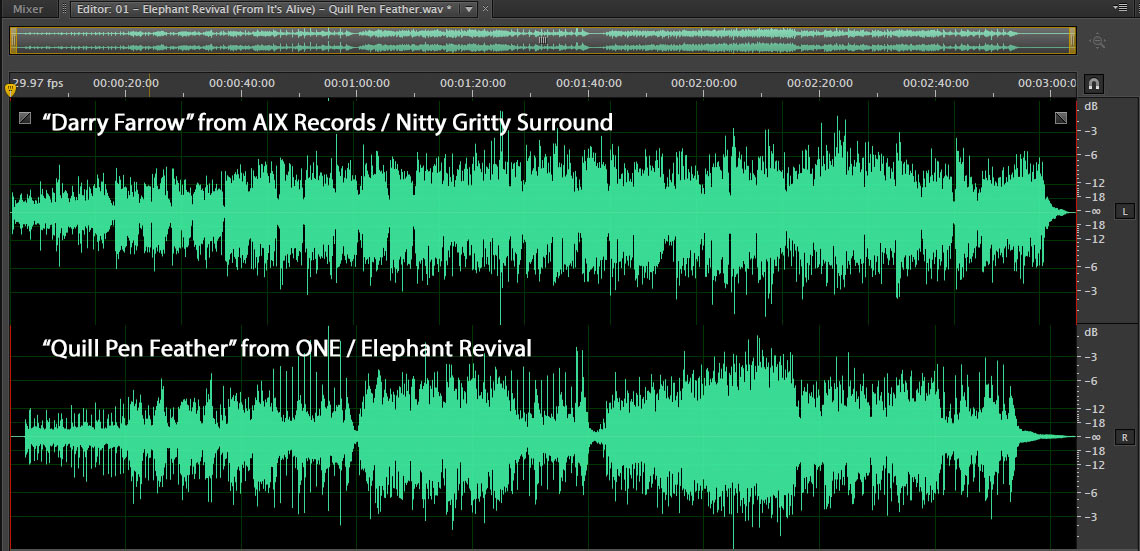1140x551 pixels.
Task: Click the 00:02:40:00 ruler timecode
Action: pyautogui.click(x=936, y=84)
